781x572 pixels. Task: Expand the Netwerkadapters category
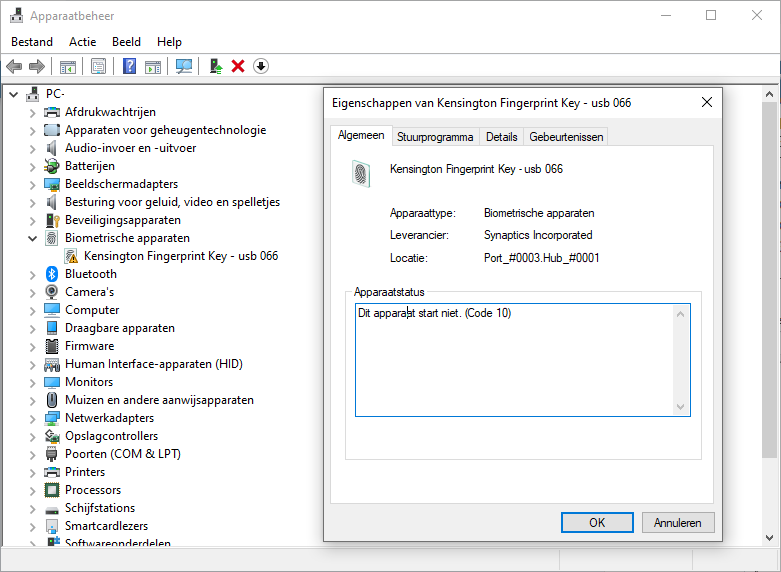click(x=33, y=418)
